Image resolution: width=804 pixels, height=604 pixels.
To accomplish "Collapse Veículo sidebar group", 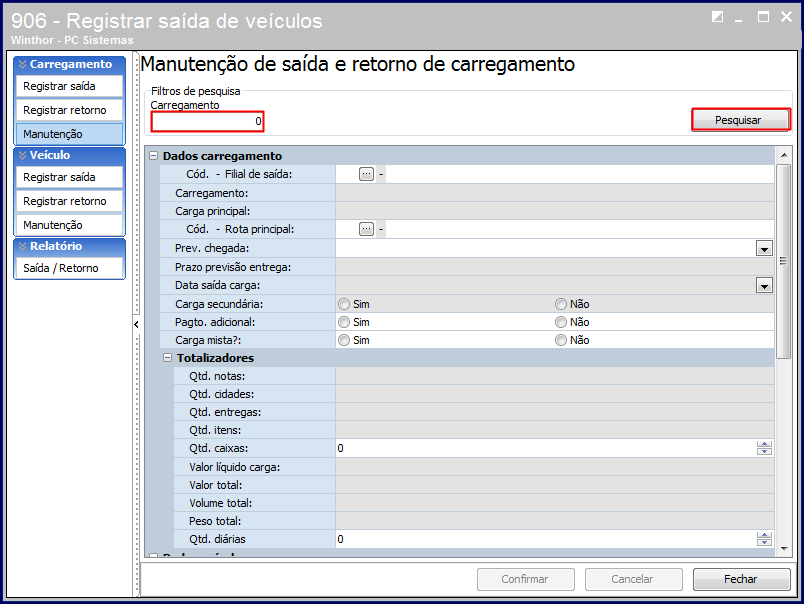I will coord(23,155).
